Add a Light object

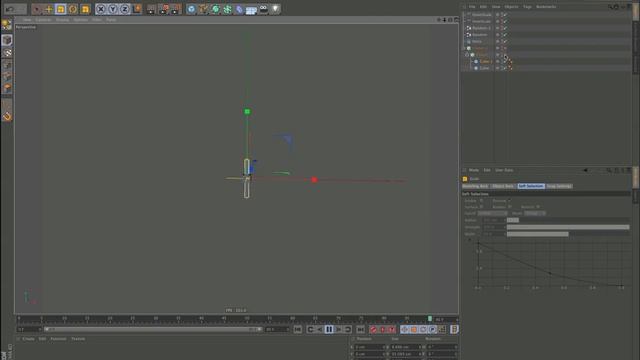(x=276, y=9)
